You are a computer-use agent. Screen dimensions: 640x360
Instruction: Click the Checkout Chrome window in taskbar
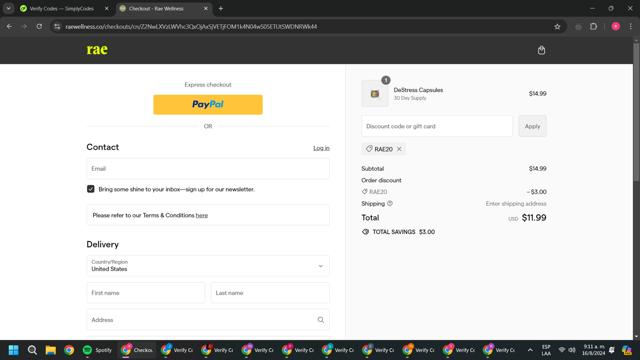pyautogui.click(x=137, y=350)
